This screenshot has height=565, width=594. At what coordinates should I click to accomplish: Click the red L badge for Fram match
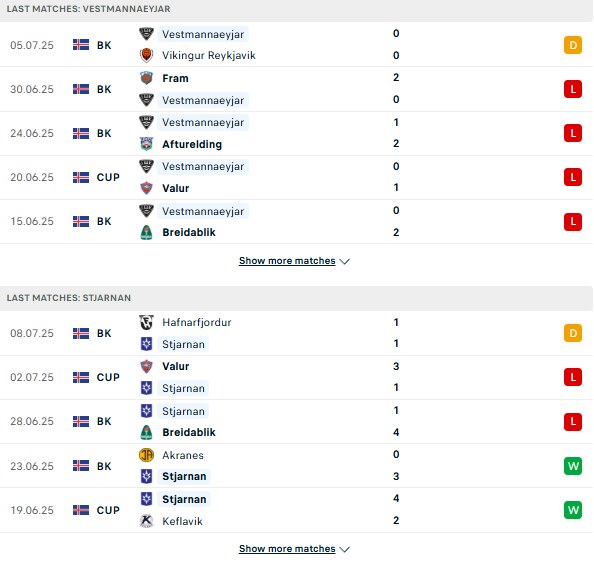[573, 89]
